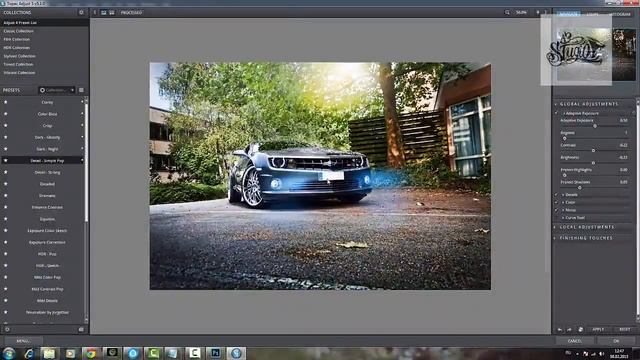Select the Vibrant Collection

coord(20,73)
